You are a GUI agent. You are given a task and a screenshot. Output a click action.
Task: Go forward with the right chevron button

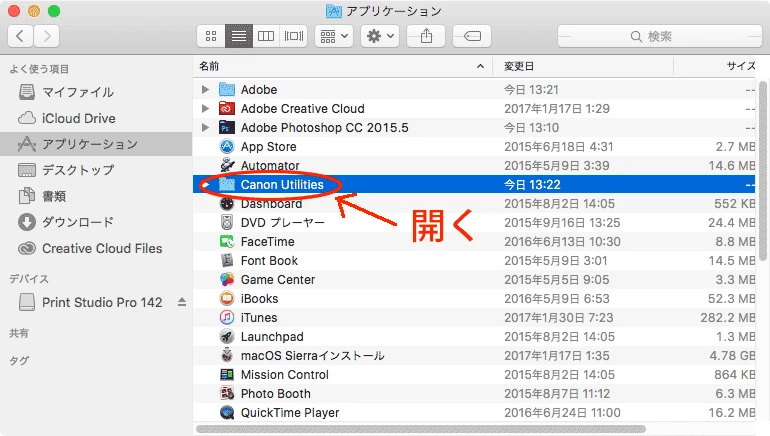(47, 36)
